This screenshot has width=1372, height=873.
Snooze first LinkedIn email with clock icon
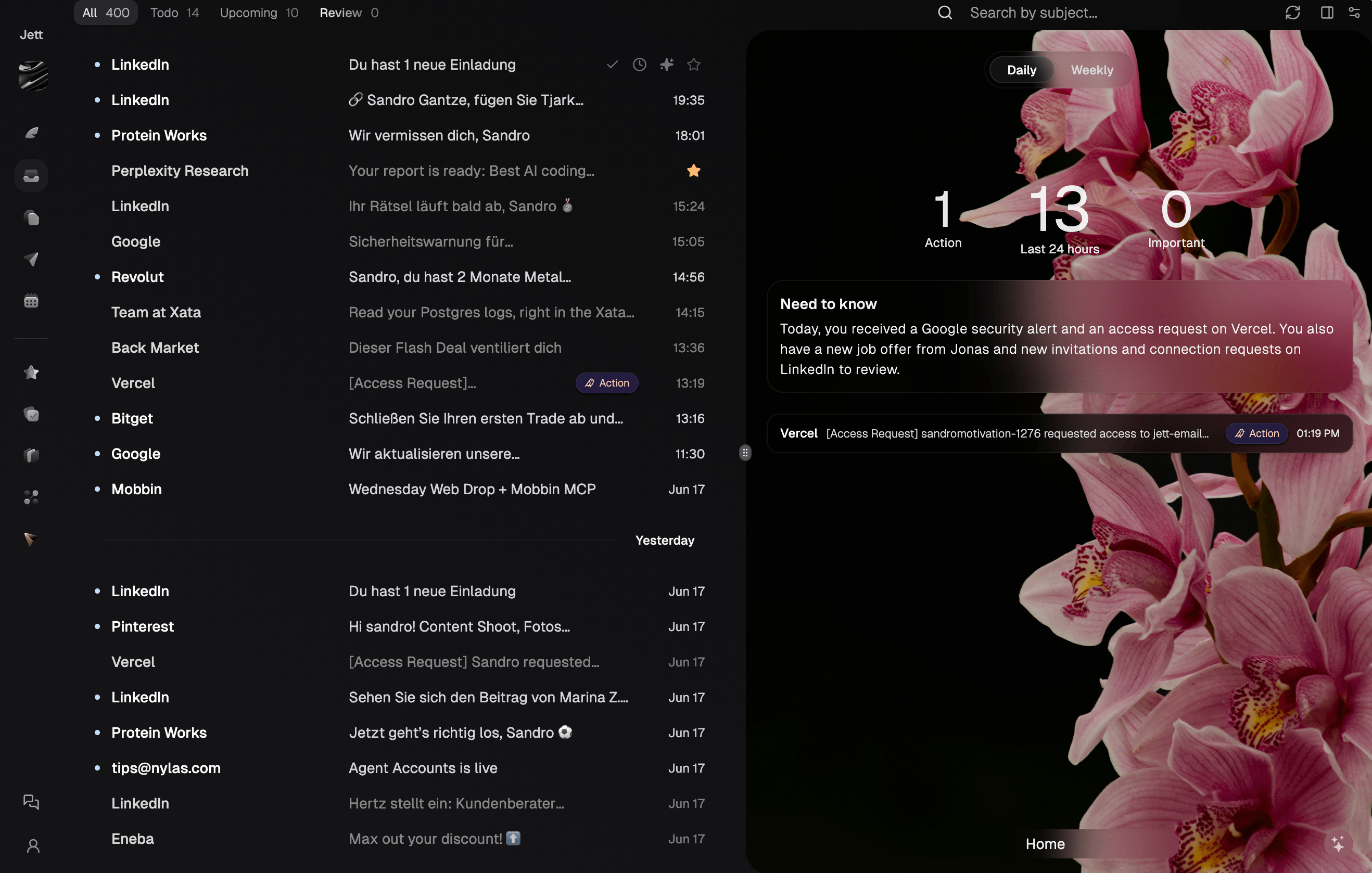(639, 65)
